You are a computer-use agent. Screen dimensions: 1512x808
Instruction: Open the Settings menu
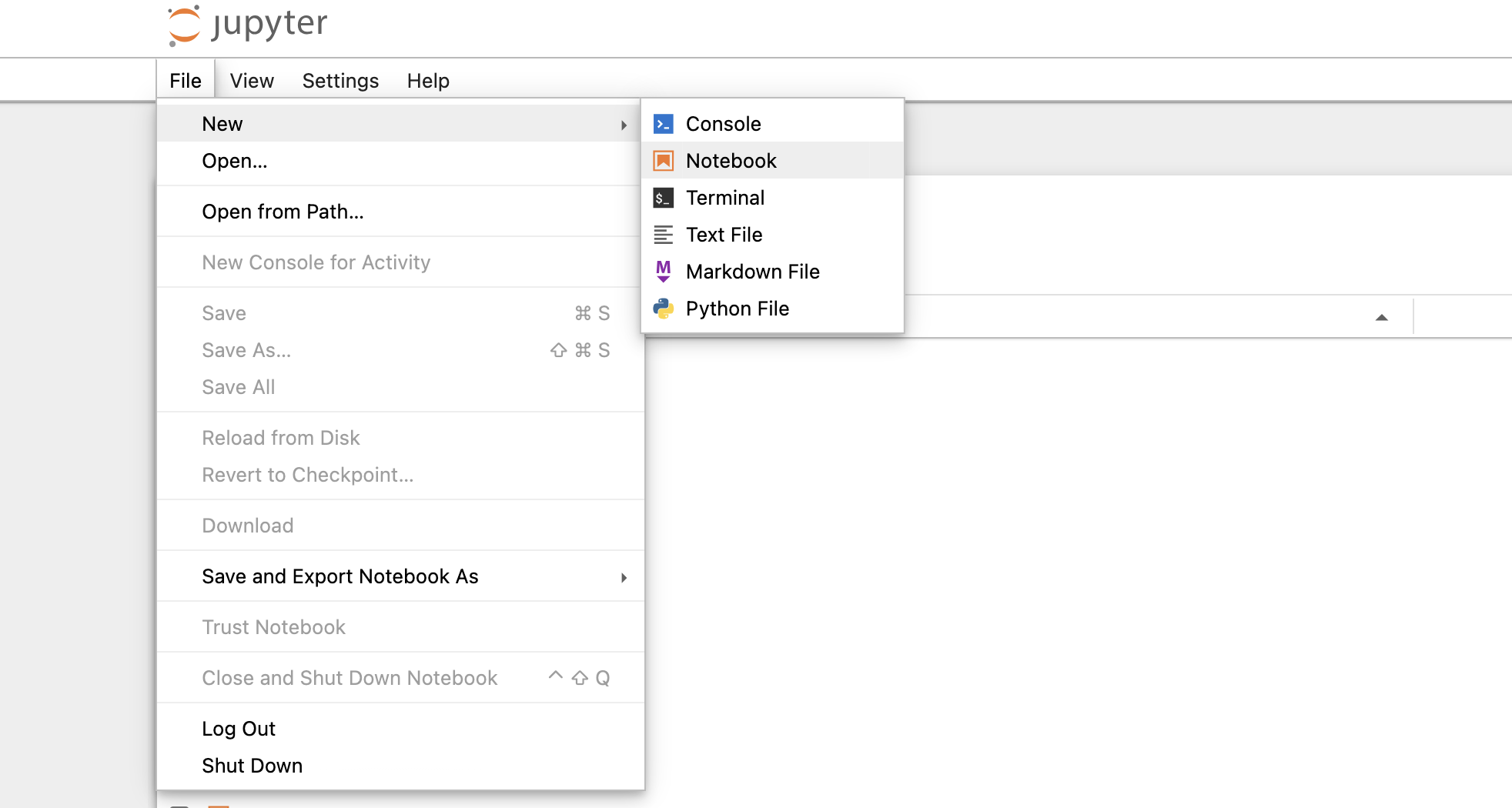tap(340, 81)
